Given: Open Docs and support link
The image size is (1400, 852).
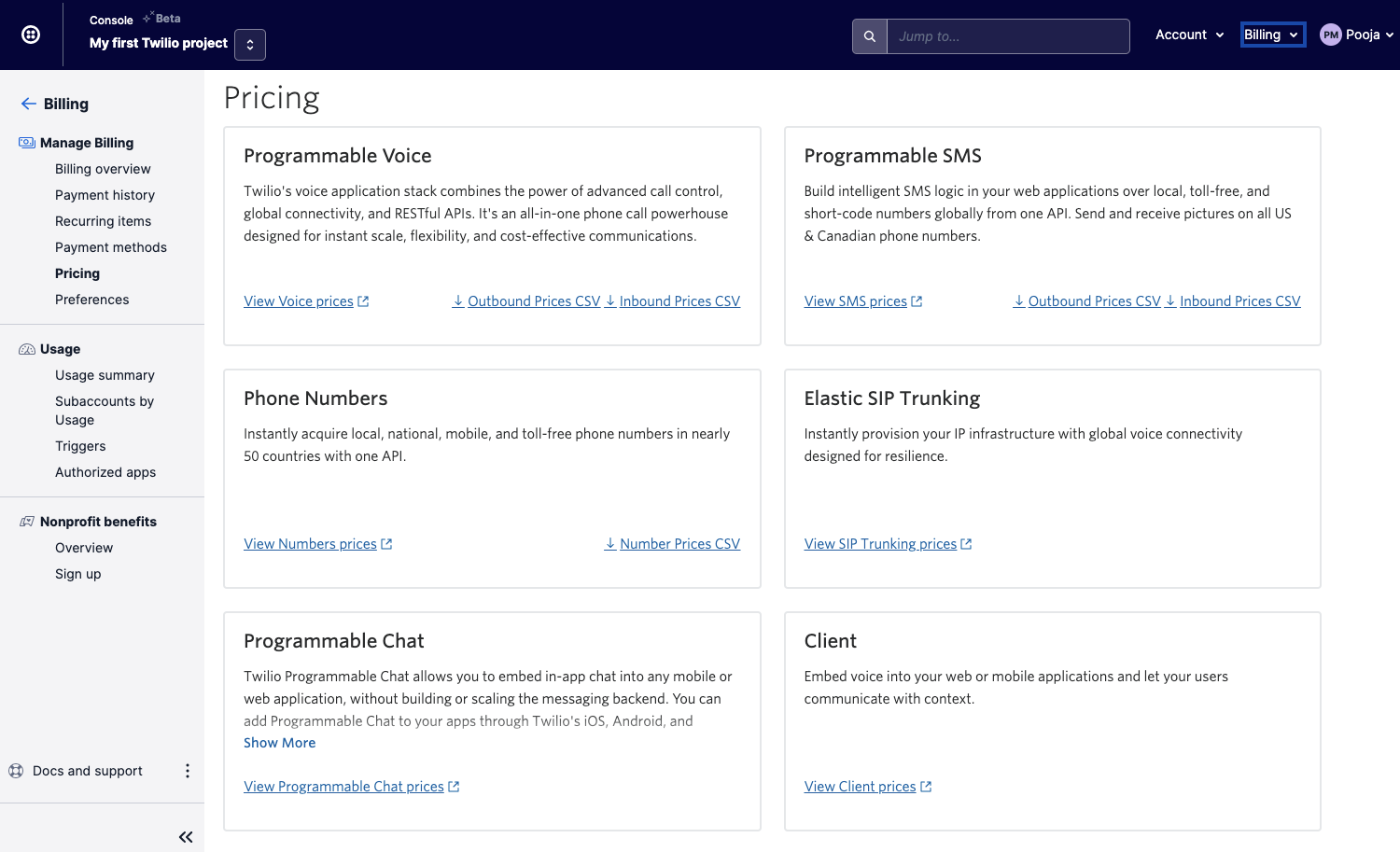Looking at the screenshot, I should (x=88, y=771).
